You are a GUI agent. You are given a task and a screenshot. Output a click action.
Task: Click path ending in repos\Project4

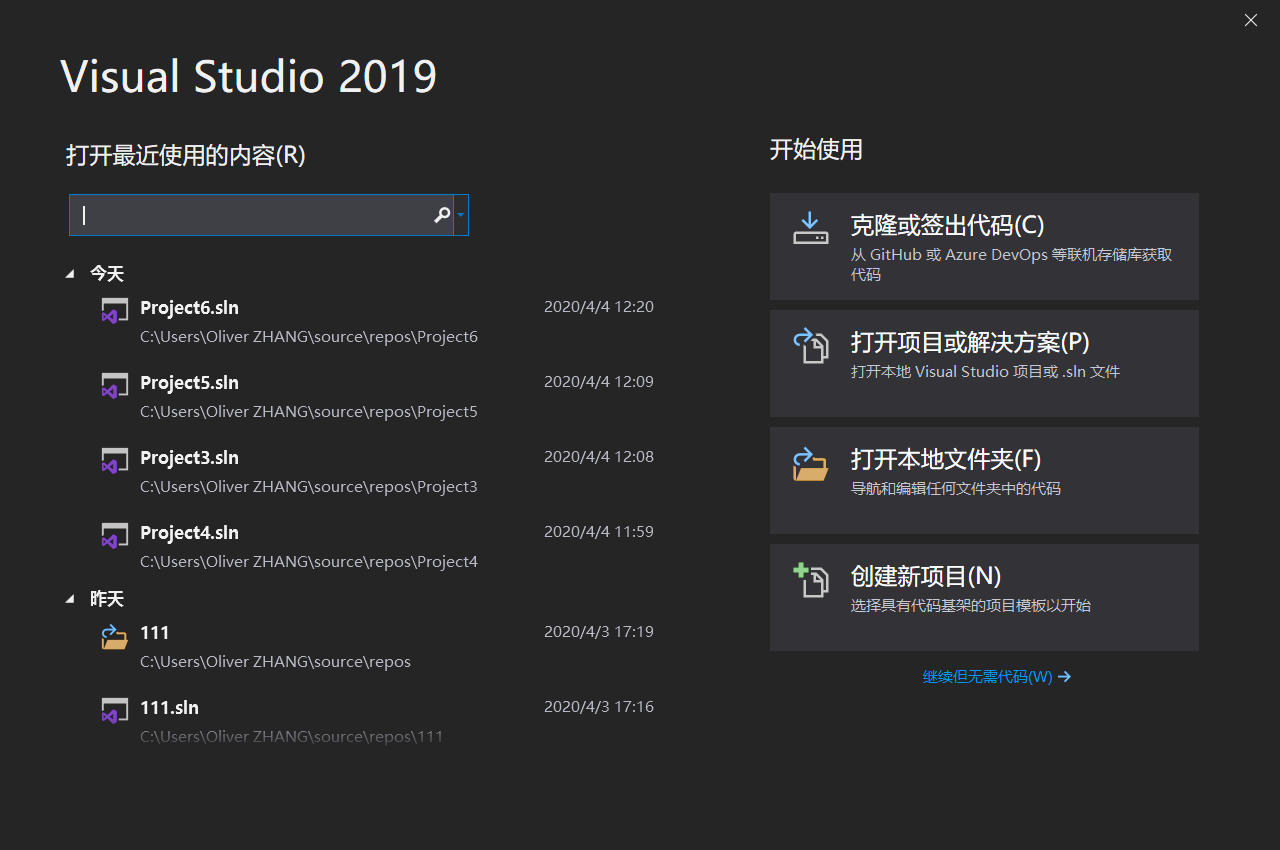(x=309, y=562)
